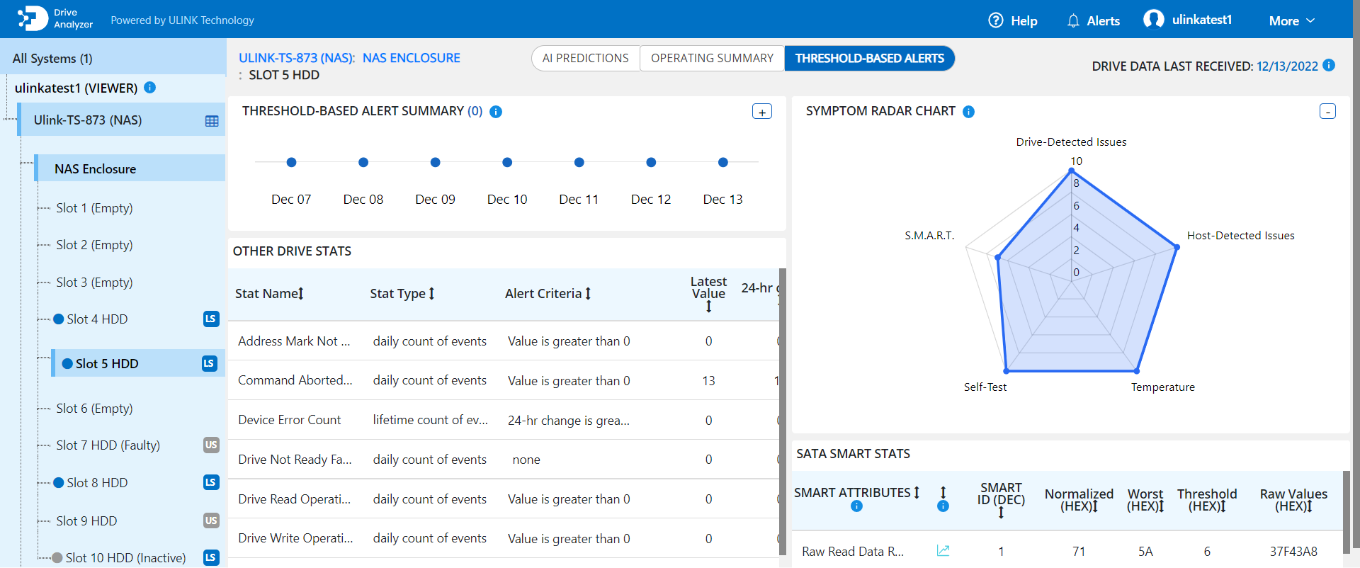1360x568 pixels.
Task: Click the trend chart icon for Raw Read Data
Action: point(942,550)
